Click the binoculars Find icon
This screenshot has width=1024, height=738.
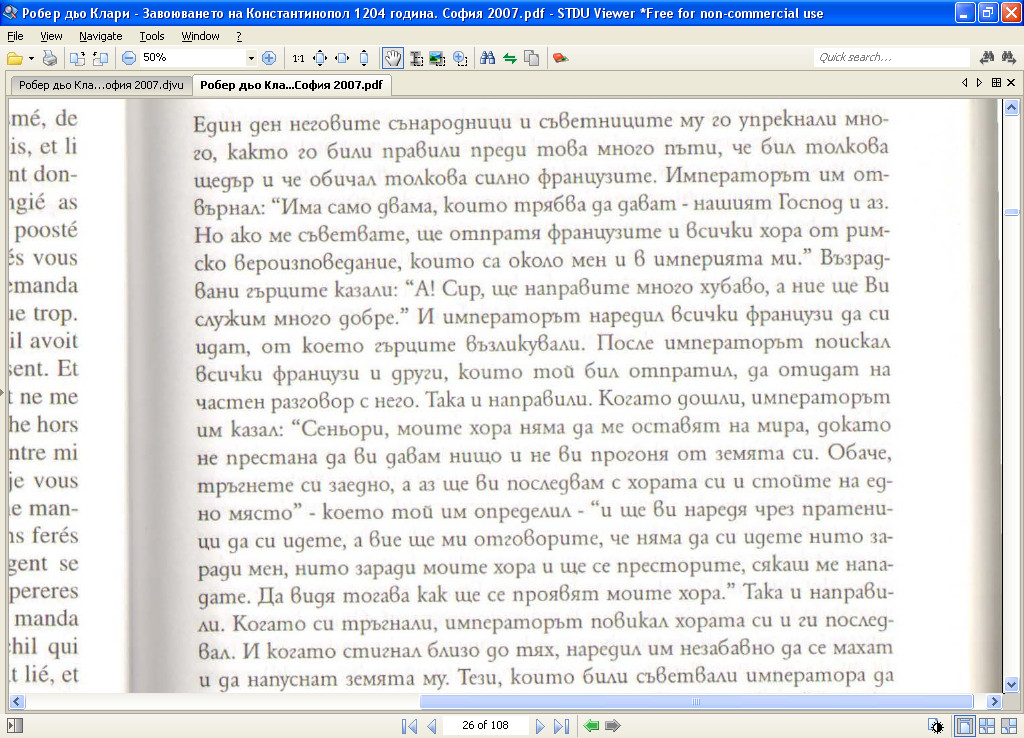pos(488,58)
